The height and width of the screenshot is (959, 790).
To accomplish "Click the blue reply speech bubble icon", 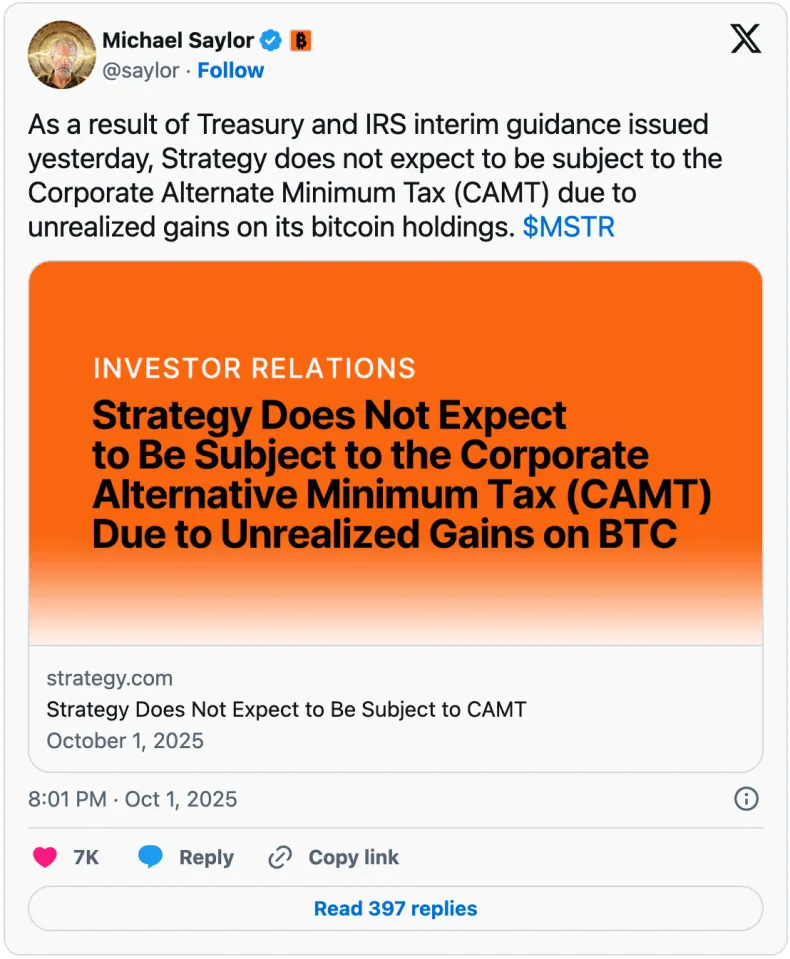I will click(150, 857).
